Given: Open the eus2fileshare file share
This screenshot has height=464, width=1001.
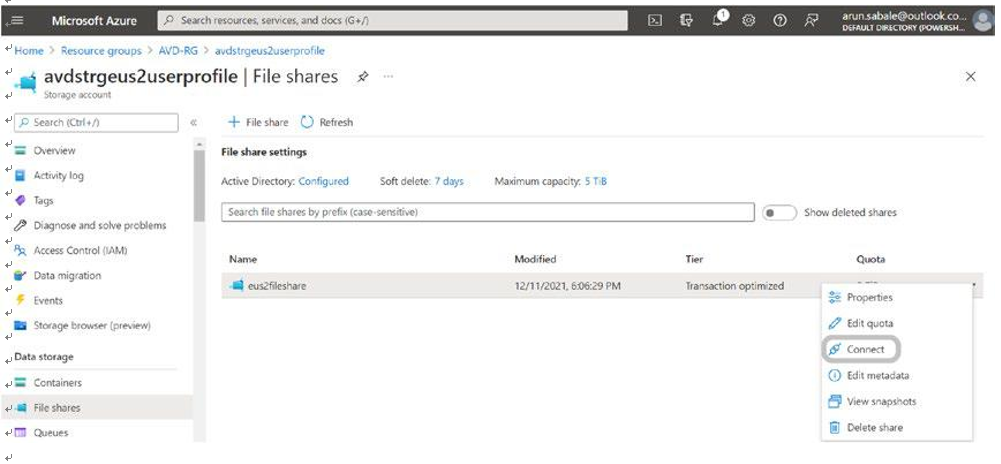Looking at the screenshot, I should point(277,286).
